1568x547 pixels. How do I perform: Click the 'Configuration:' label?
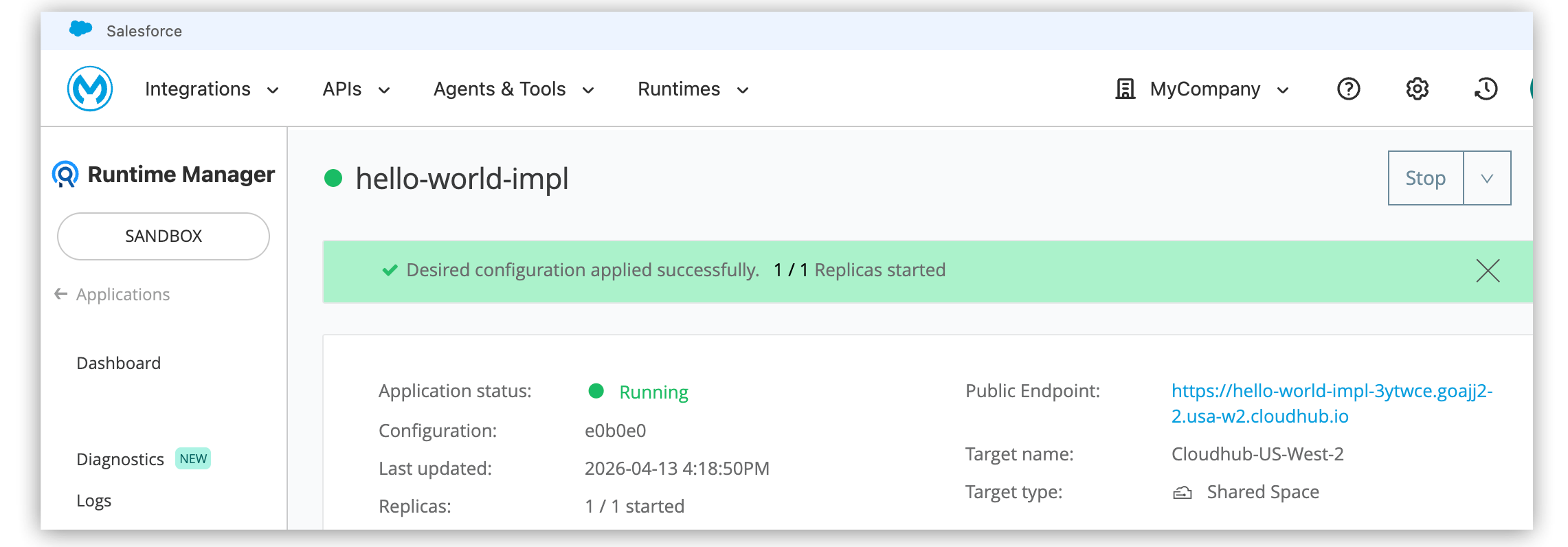[x=438, y=431]
